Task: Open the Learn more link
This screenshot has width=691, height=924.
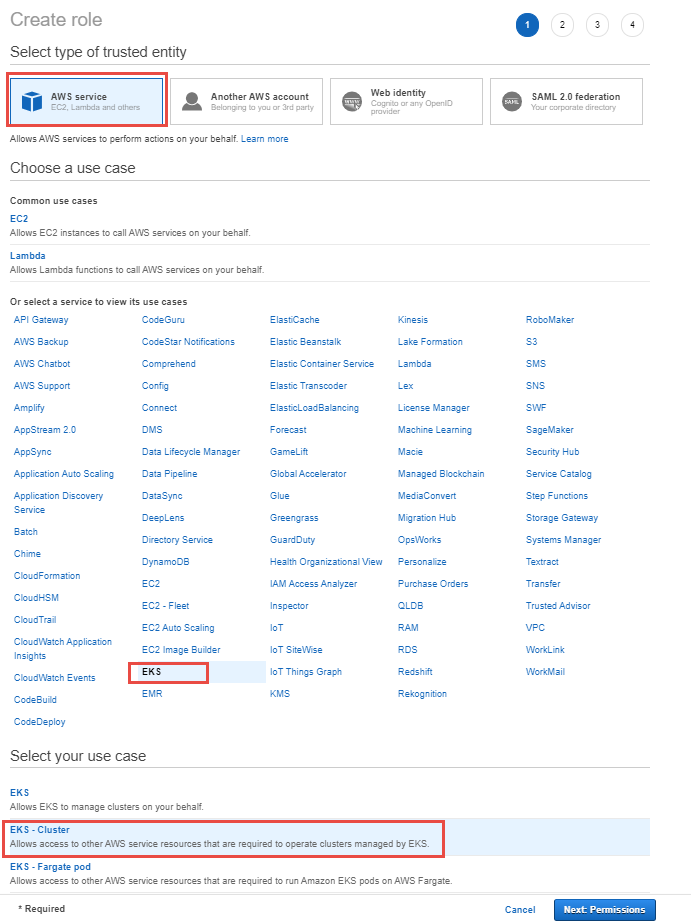Action: (265, 139)
